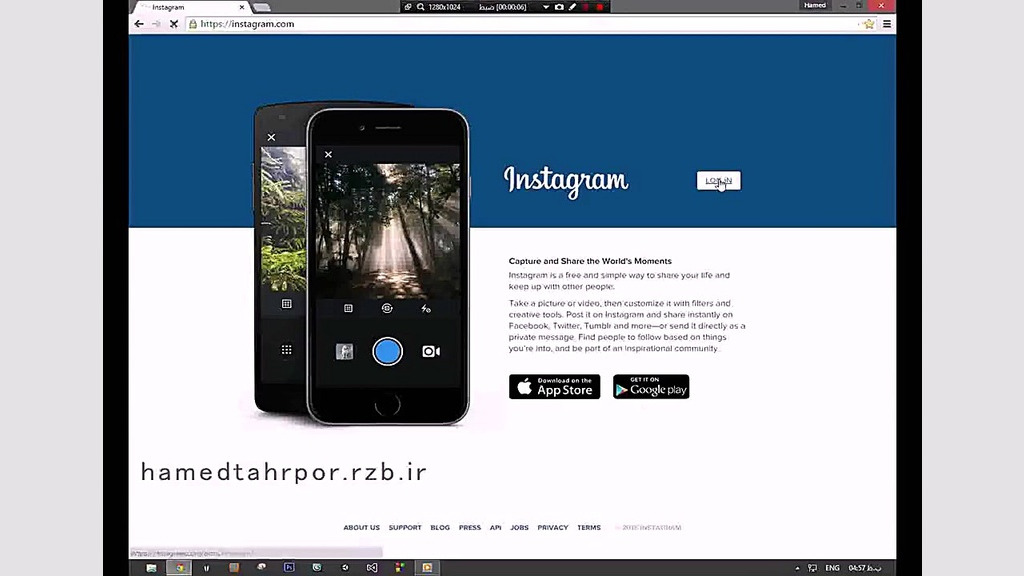
Task: Click the blue shutter button on phone
Action: tap(387, 351)
